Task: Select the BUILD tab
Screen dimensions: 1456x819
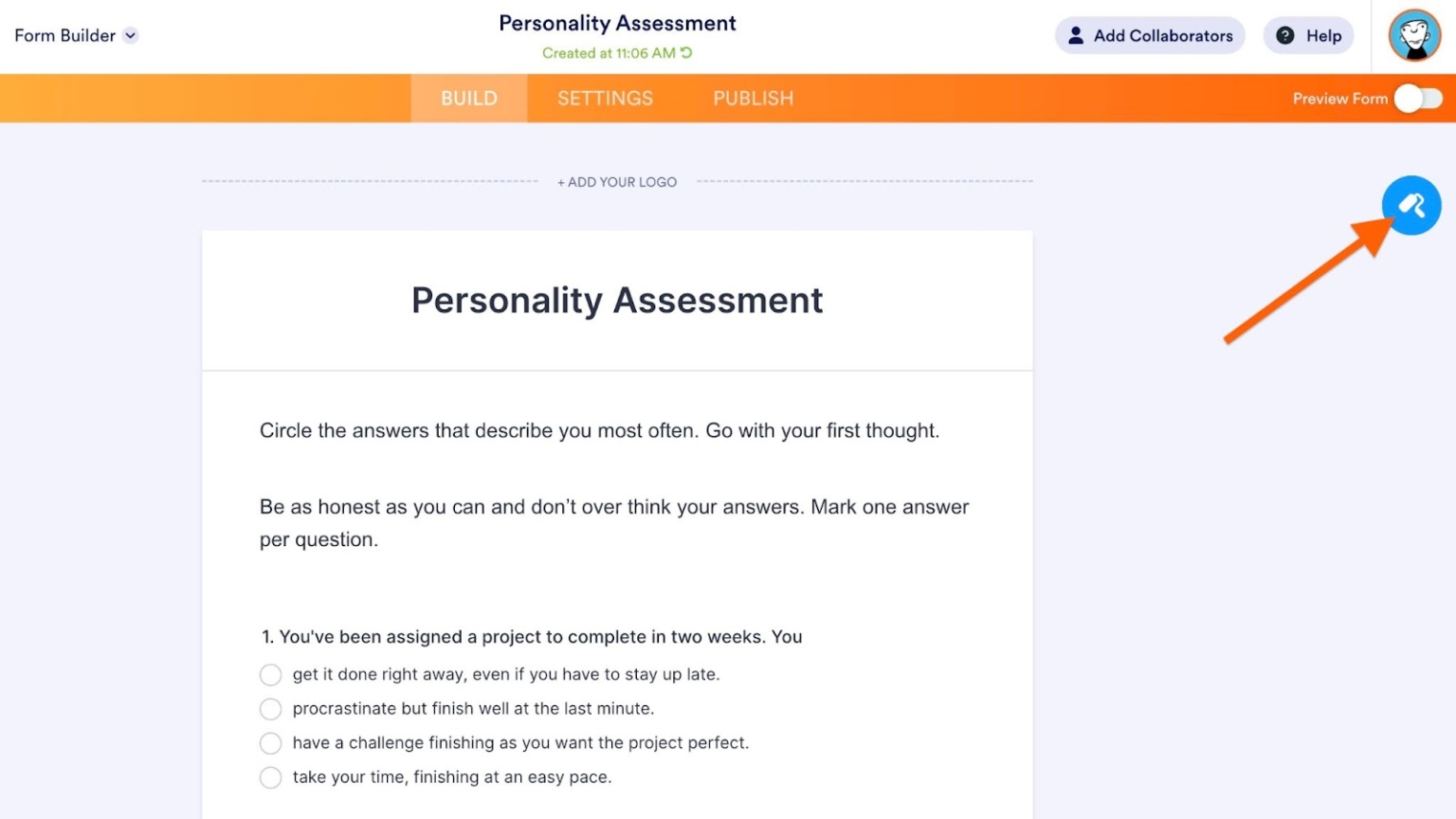Action: click(468, 98)
